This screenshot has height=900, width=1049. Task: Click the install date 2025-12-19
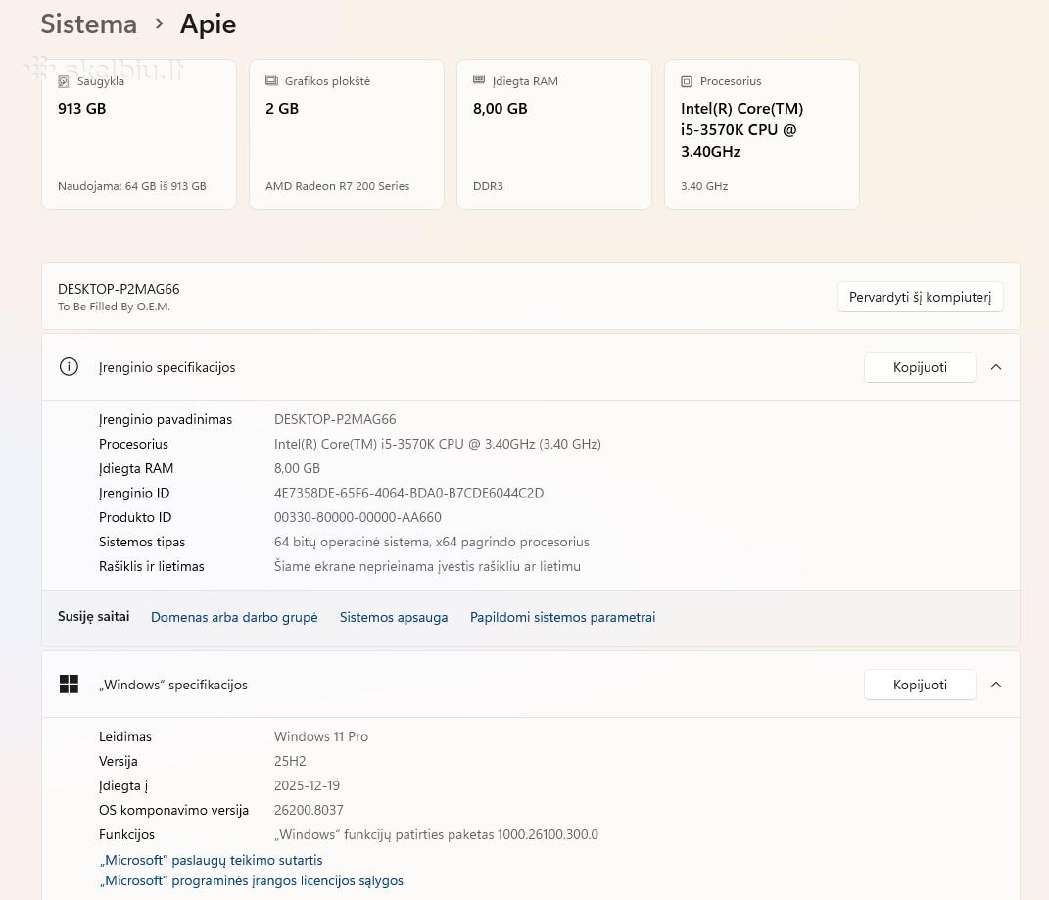[307, 786]
